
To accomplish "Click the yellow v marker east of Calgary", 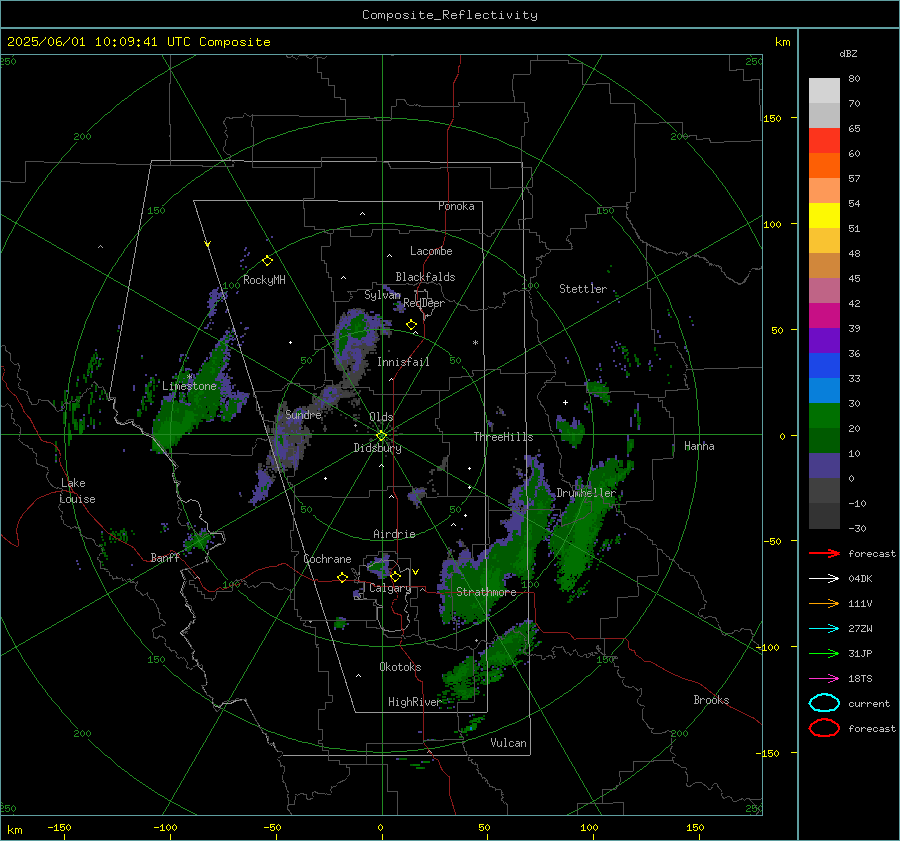I will point(416,572).
